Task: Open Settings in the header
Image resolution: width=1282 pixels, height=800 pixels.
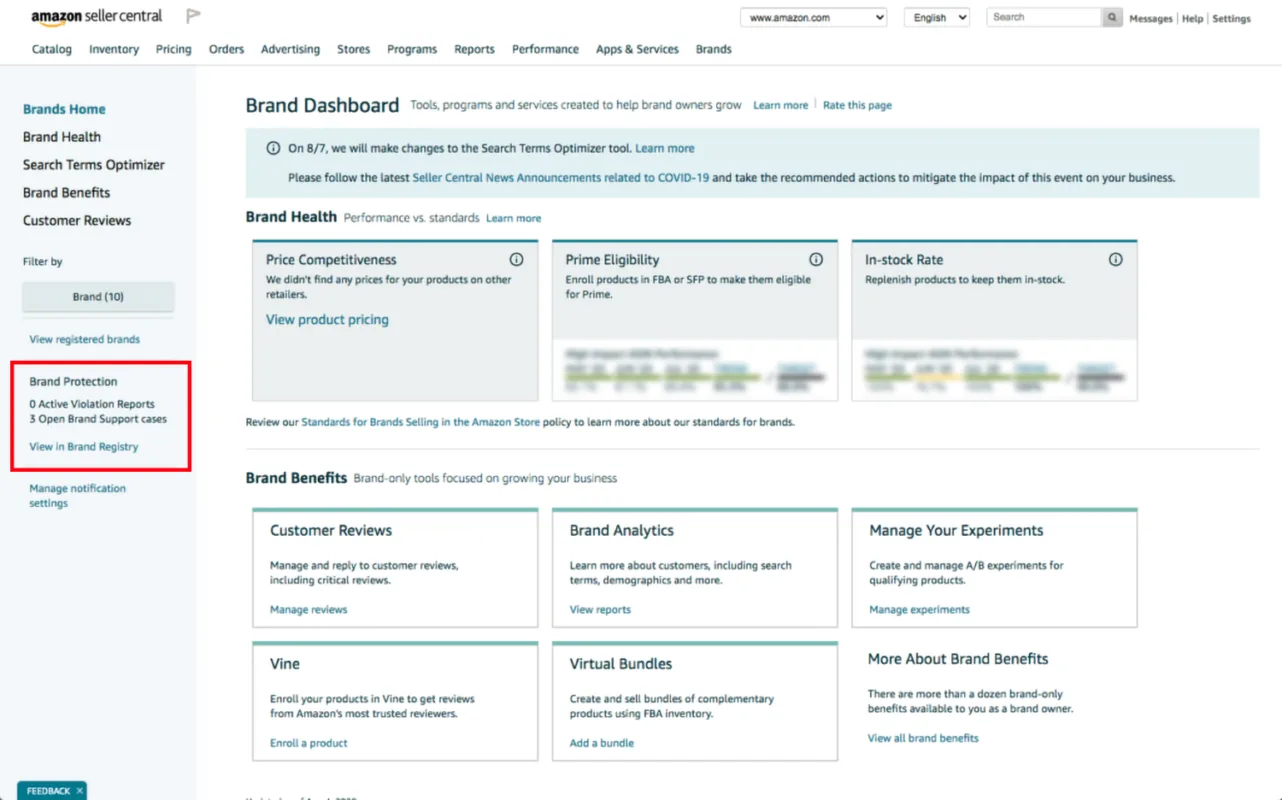Action: pyautogui.click(x=1232, y=19)
